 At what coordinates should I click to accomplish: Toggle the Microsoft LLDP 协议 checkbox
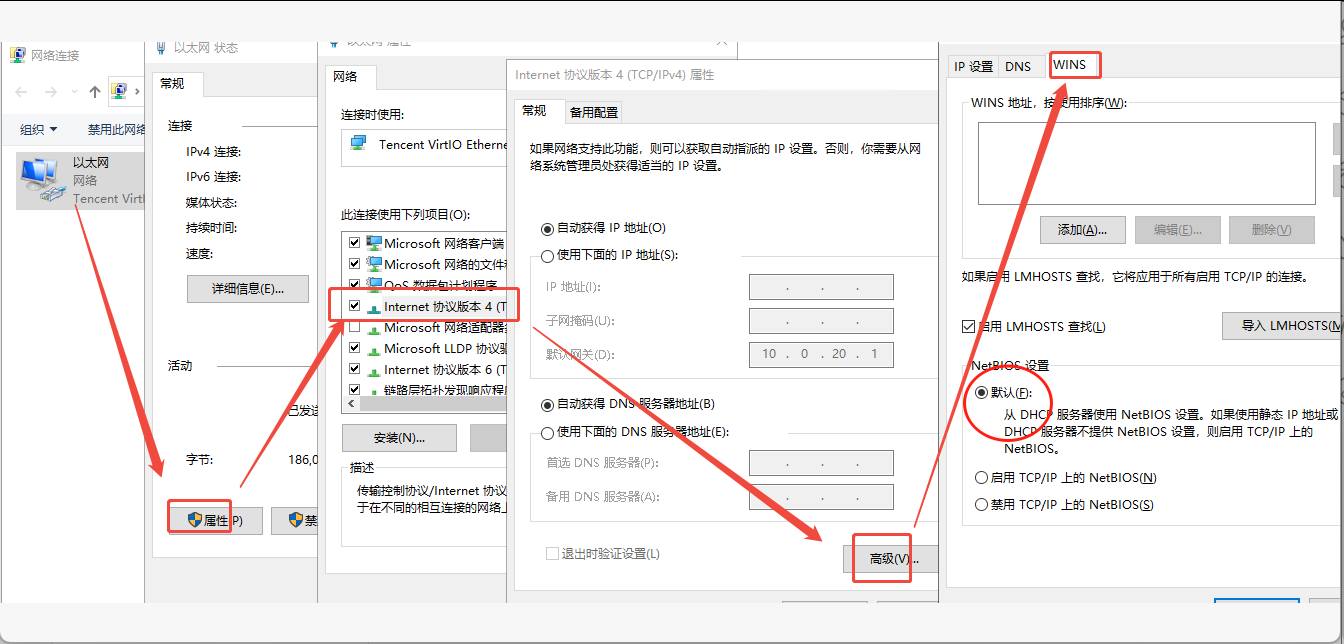tap(354, 348)
